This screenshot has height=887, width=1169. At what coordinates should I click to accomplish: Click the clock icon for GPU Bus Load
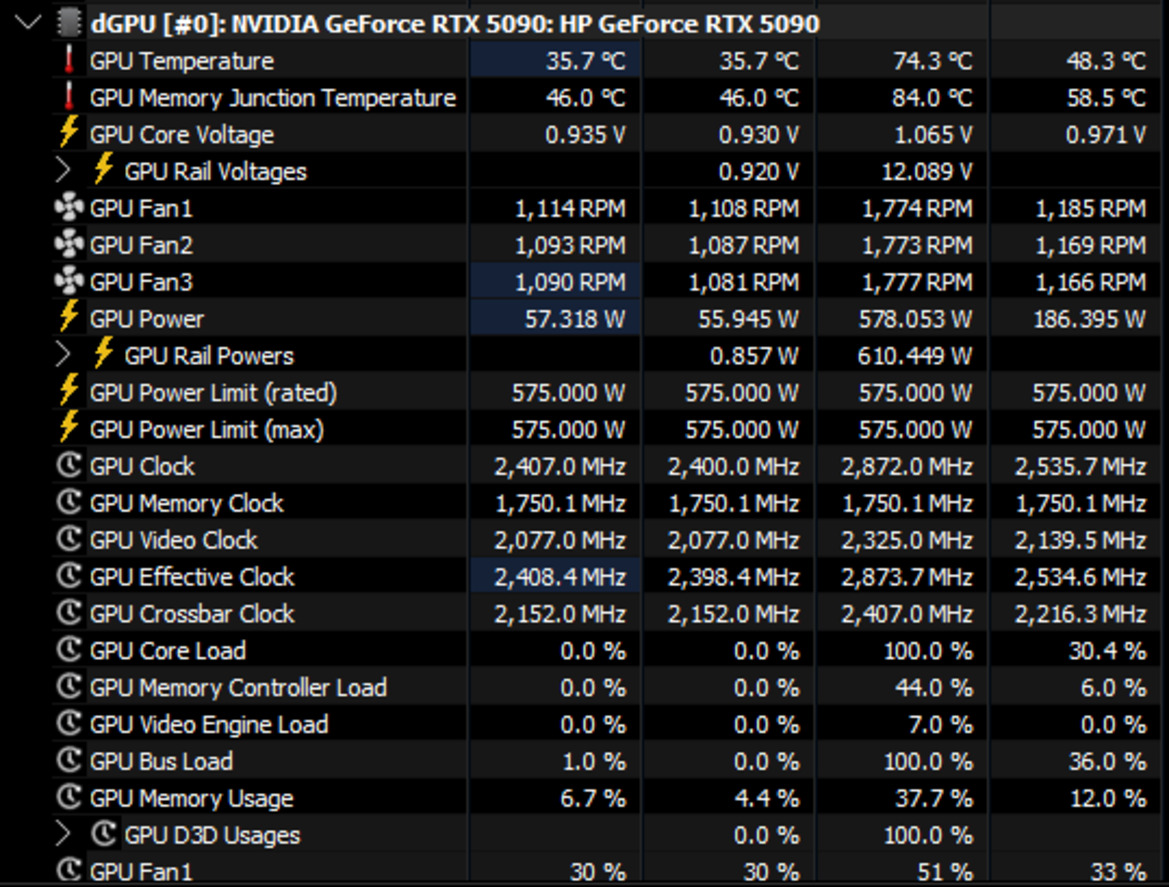click(x=69, y=760)
